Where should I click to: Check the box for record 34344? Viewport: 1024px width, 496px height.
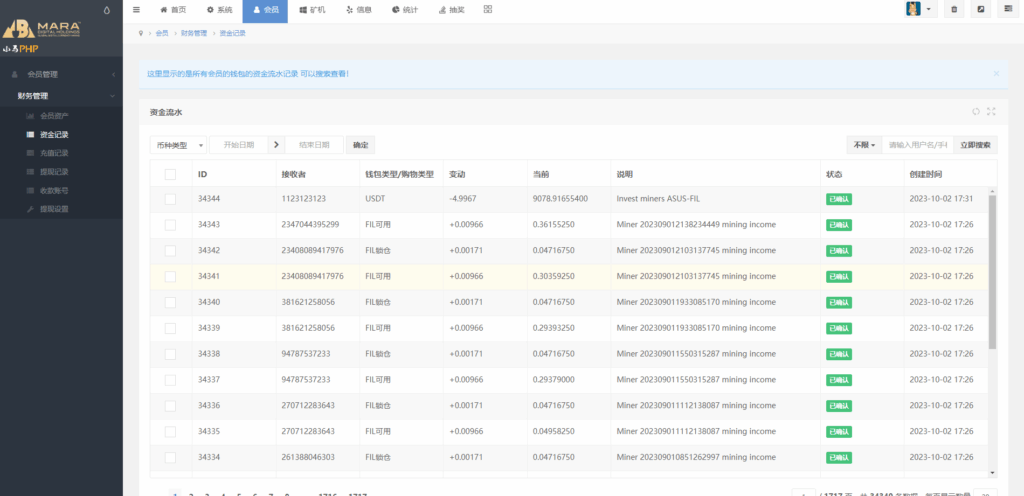click(170, 199)
